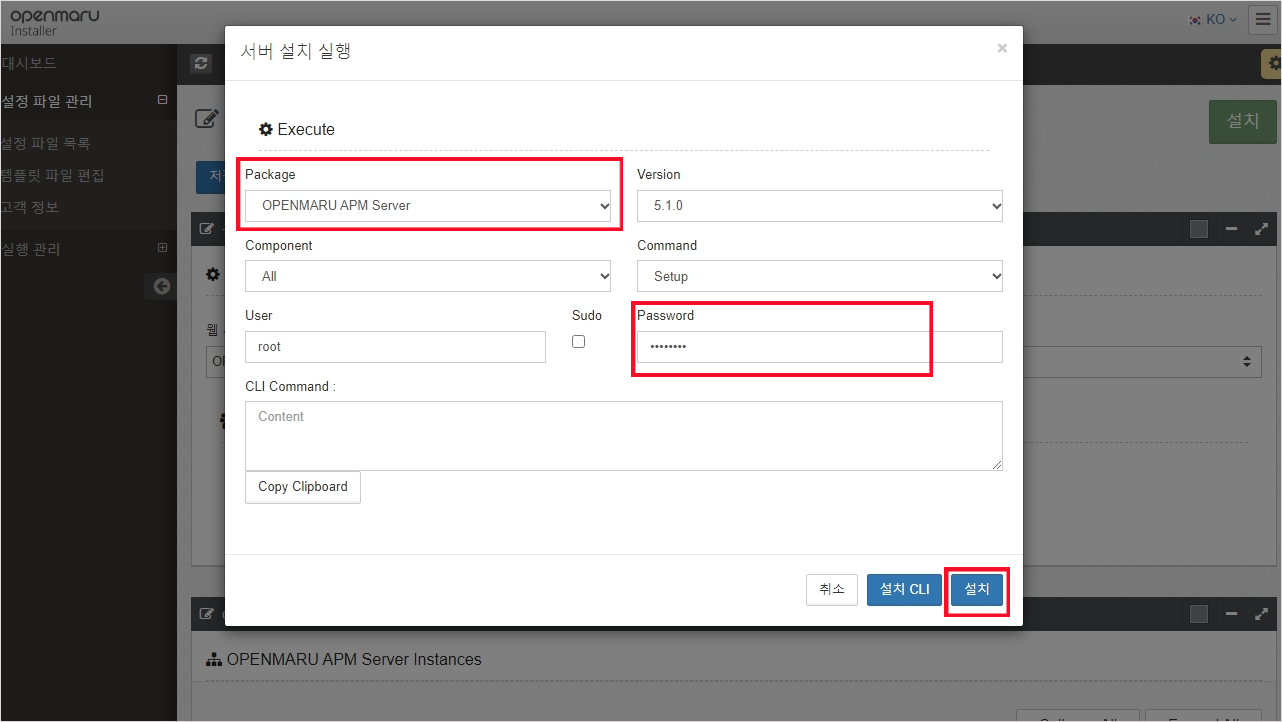This screenshot has width=1282, height=722.
Task: Click the yellow settings gear icon
Action: pos(1272,63)
